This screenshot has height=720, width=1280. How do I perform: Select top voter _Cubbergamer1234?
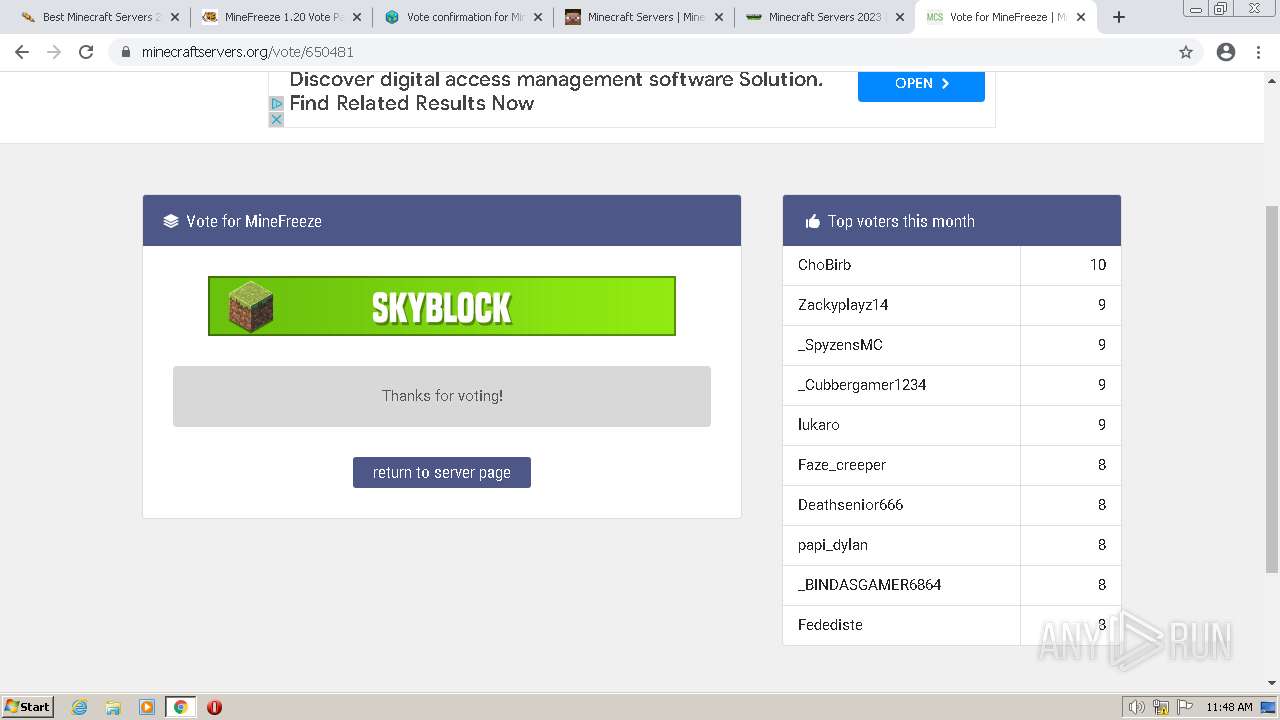pyautogui.click(x=862, y=385)
